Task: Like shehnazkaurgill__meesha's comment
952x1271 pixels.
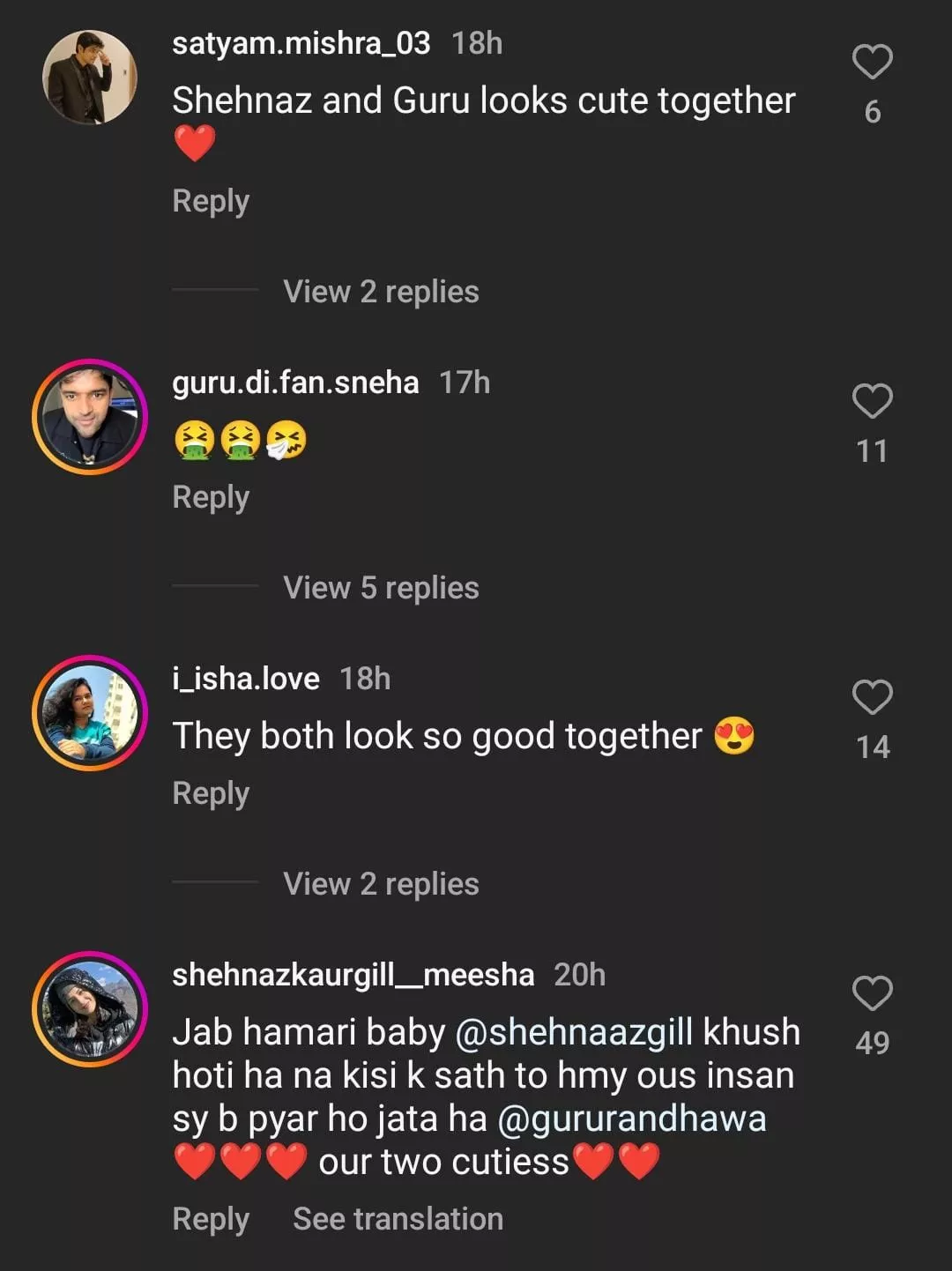Action: point(872,993)
